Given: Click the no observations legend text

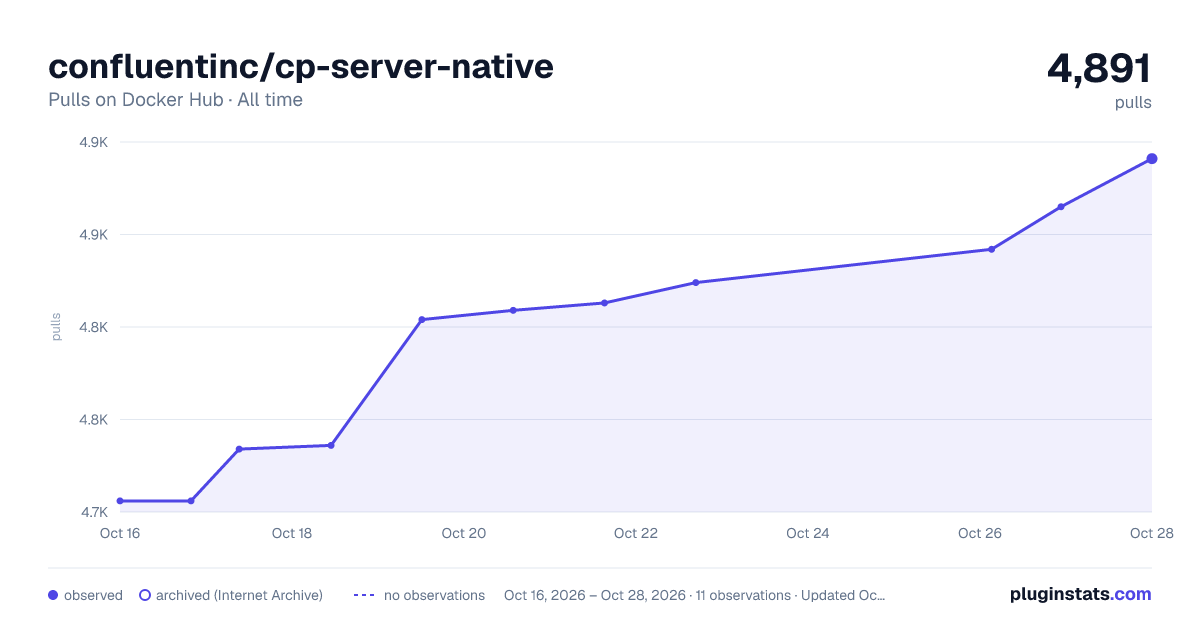Looking at the screenshot, I should [x=434, y=595].
